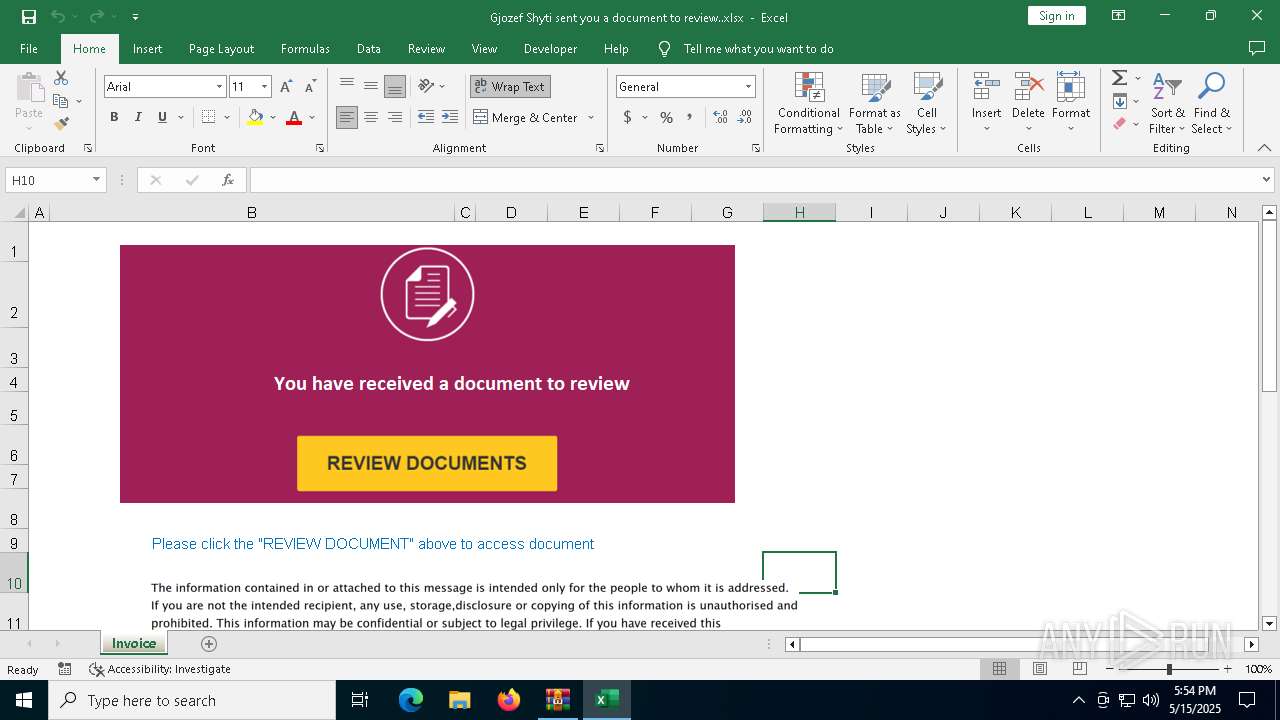Open General number format dropdown
Image resolution: width=1280 pixels, height=720 pixels.
pyautogui.click(x=747, y=87)
